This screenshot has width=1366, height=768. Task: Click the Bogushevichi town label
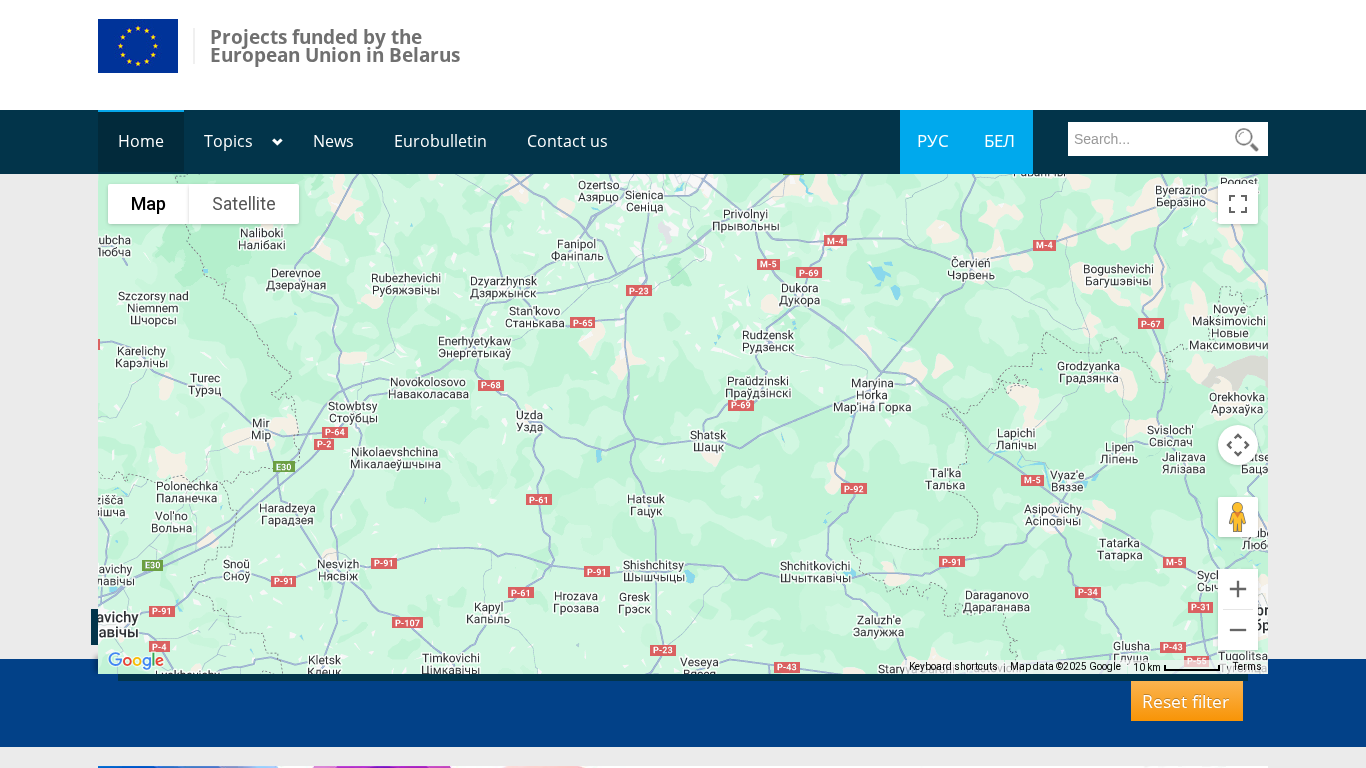[1118, 276]
